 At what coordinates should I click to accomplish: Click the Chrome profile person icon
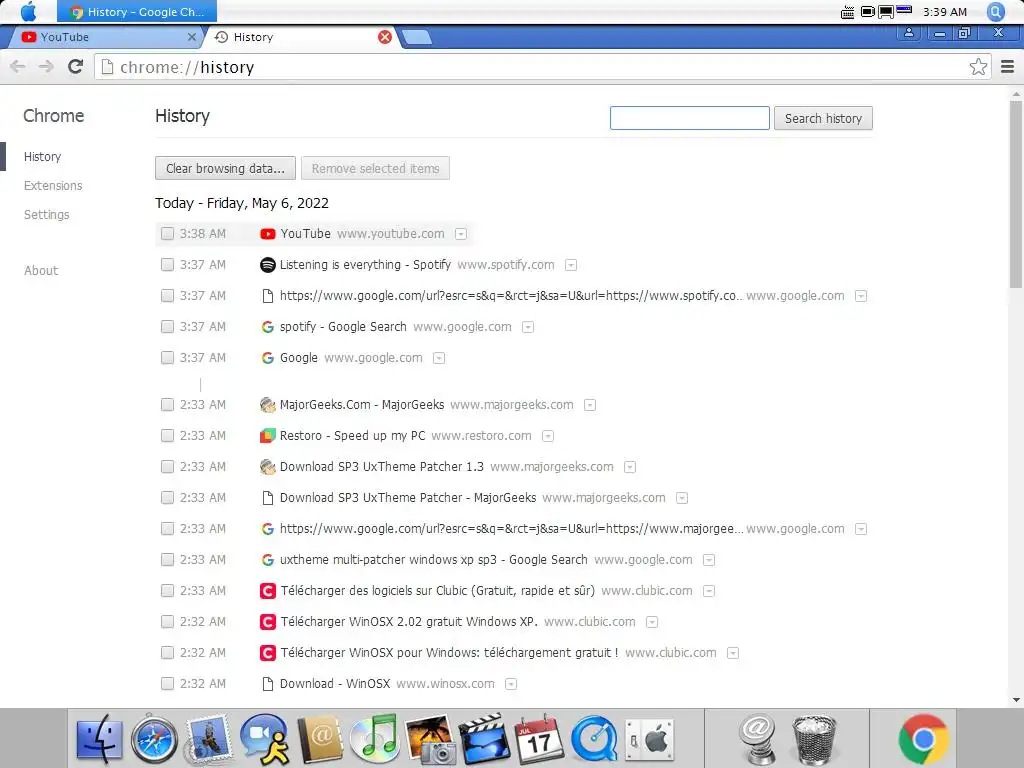(x=909, y=33)
